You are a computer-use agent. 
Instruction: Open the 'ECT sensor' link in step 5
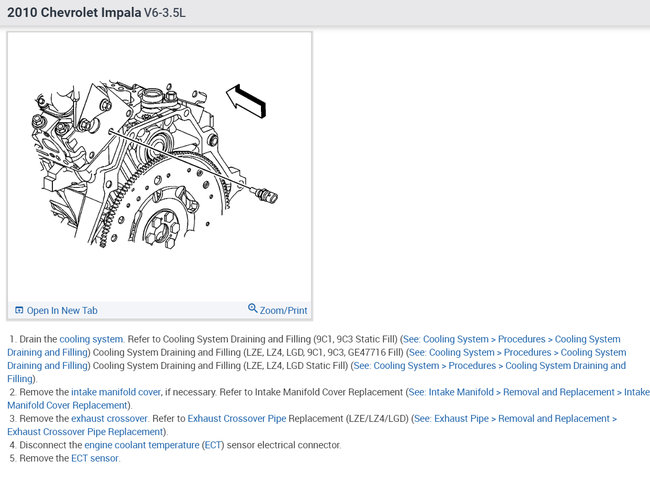[x=95, y=459]
